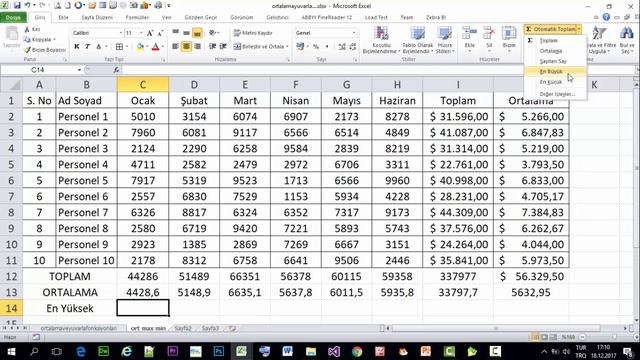Open the font size 11 dropdown
Viewport: 640px width, 360px height.
click(141, 33)
